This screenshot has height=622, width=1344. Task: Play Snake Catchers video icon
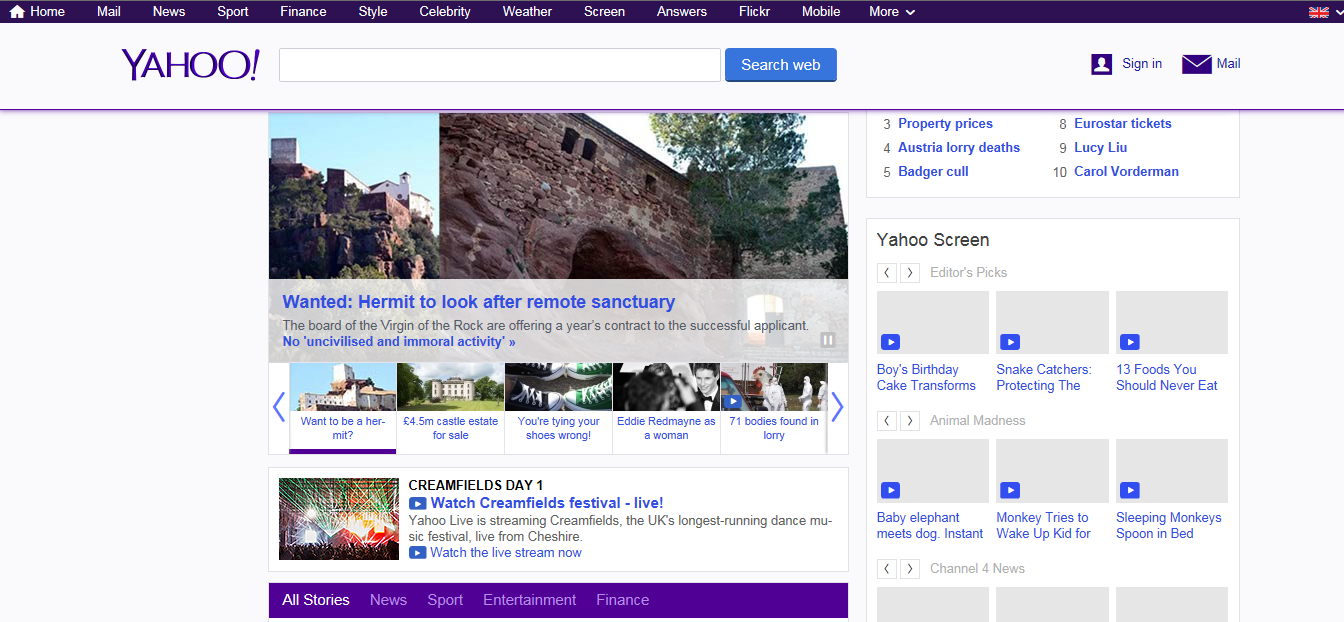[x=1010, y=342]
